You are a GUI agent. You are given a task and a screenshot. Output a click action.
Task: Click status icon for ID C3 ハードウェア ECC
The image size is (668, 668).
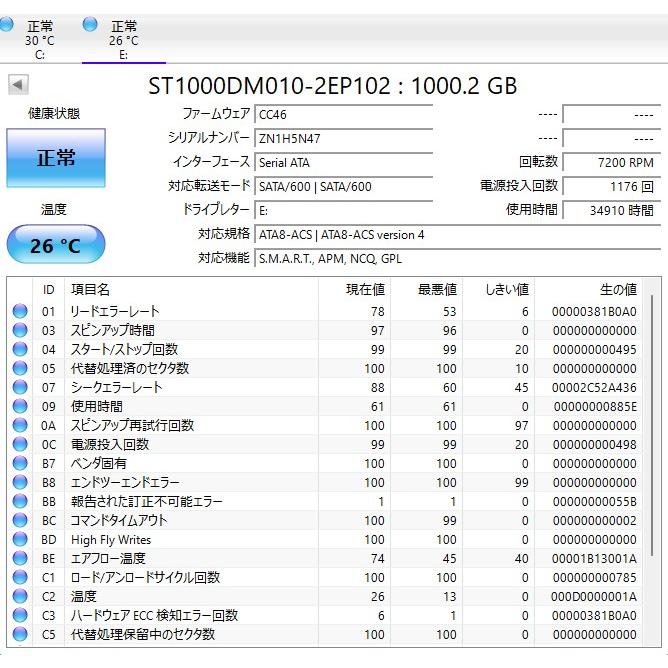(x=20, y=615)
